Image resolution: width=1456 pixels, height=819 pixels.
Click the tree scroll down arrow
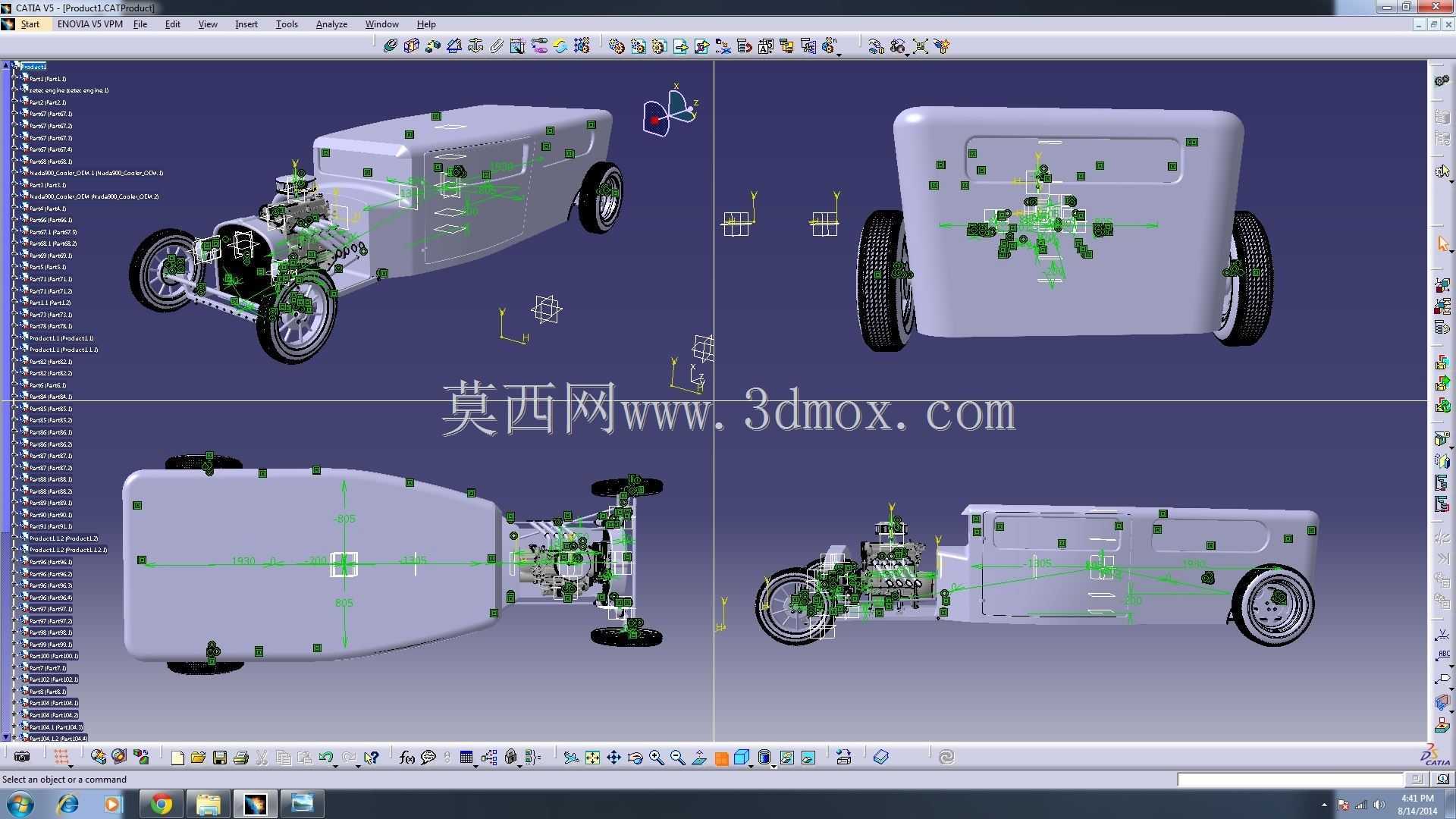[6, 737]
